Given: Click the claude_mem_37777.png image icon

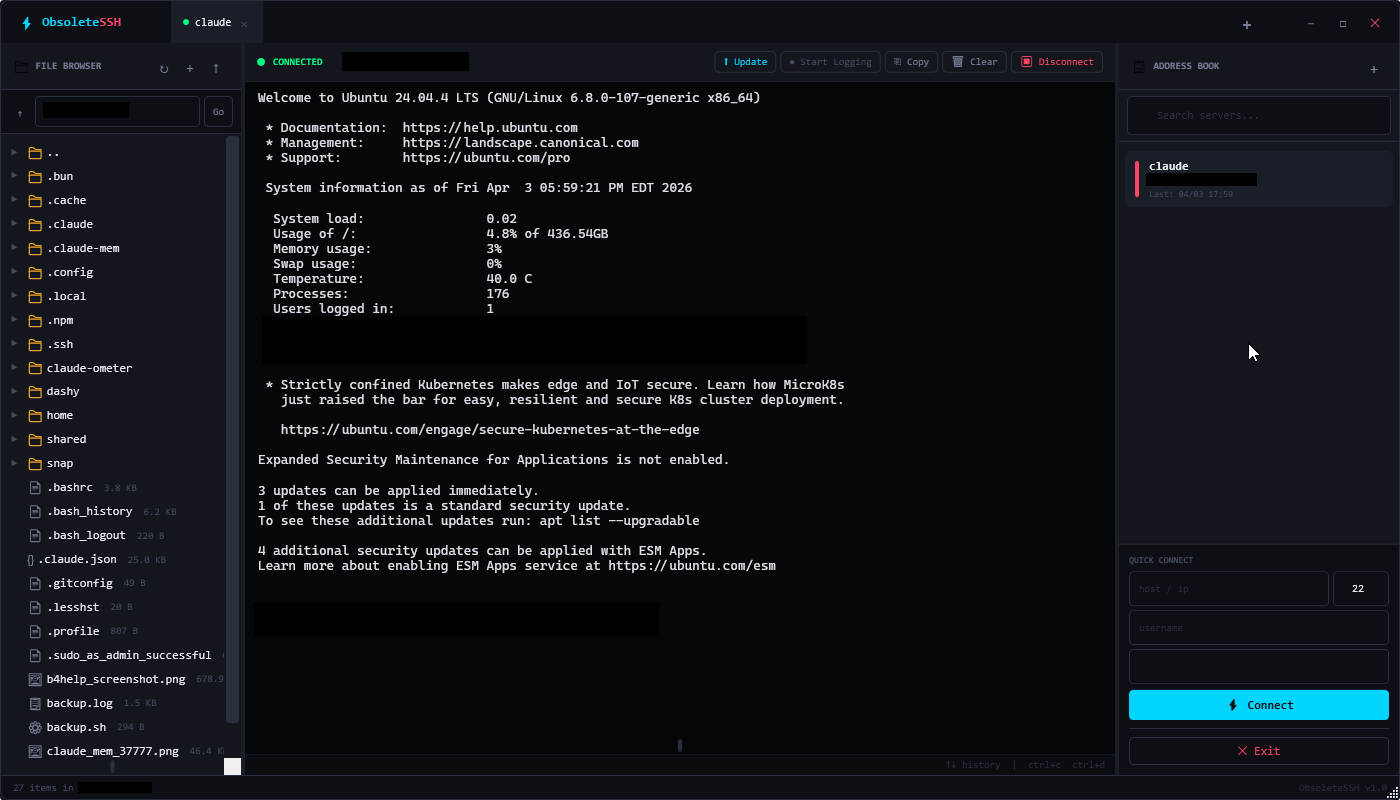Looking at the screenshot, I should click(x=36, y=752).
